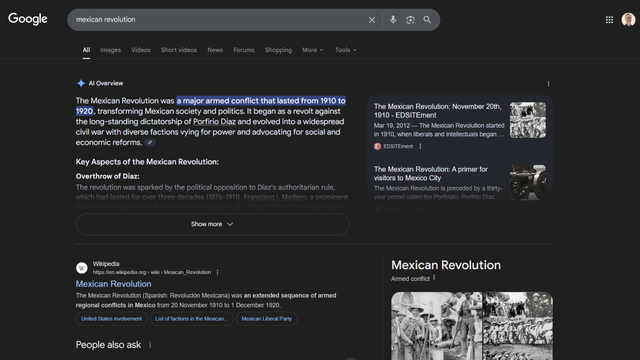Image resolution: width=640 pixels, height=360 pixels.
Task: Open three-dot menu beside EDSITEment source
Action: pos(420,146)
